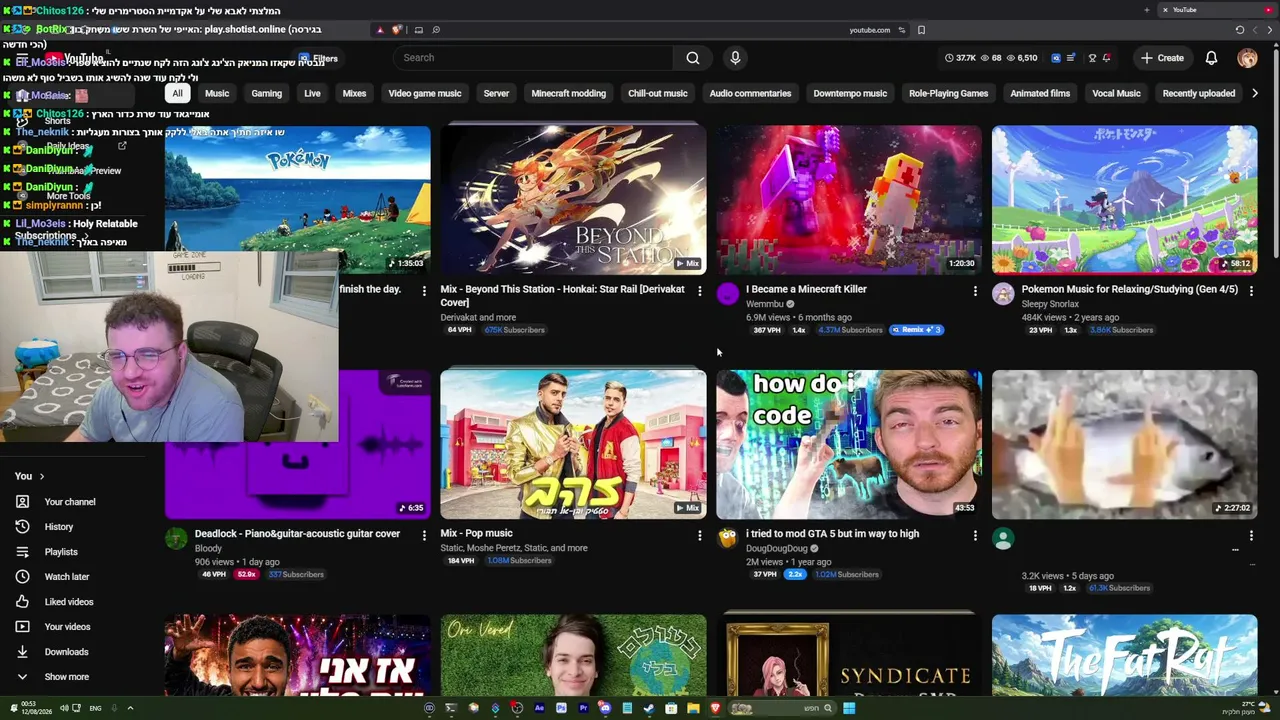1280x720 pixels.
Task: Open File Explorer from the taskbar
Action: tap(693, 708)
